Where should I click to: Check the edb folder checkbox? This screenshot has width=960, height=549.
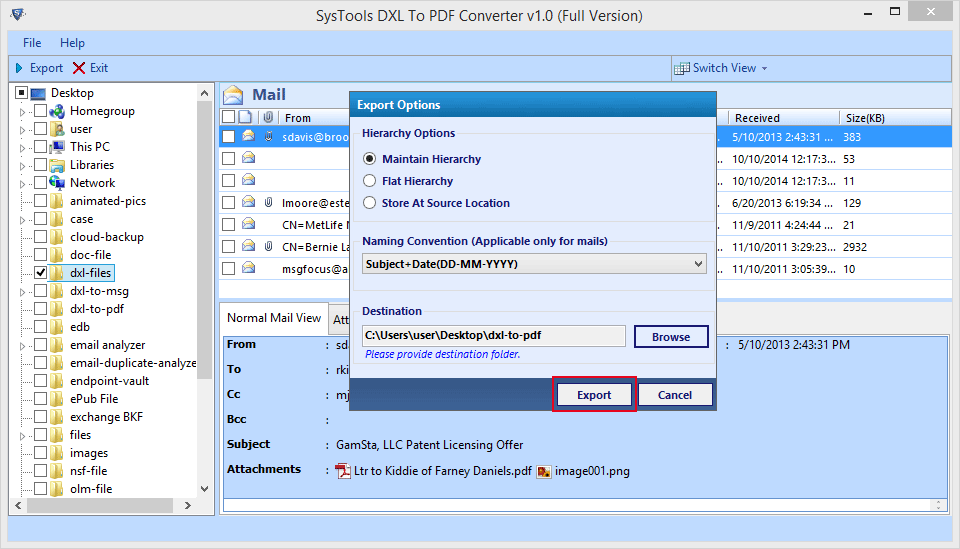point(40,326)
